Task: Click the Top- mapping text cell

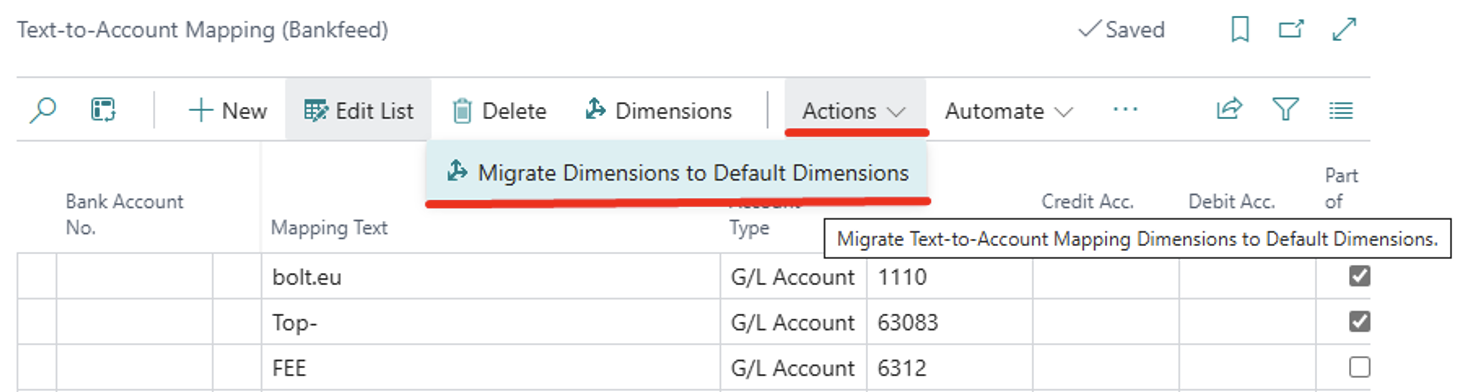Action: [491, 322]
